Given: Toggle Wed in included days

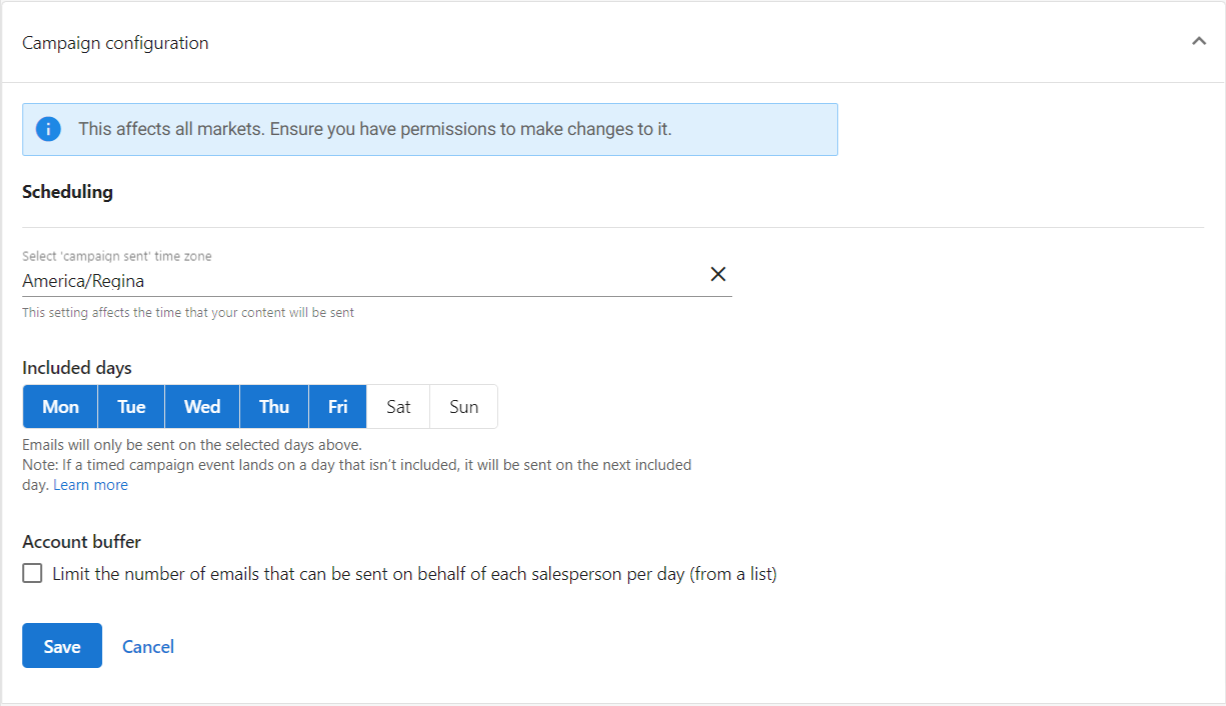Looking at the screenshot, I should pos(202,407).
